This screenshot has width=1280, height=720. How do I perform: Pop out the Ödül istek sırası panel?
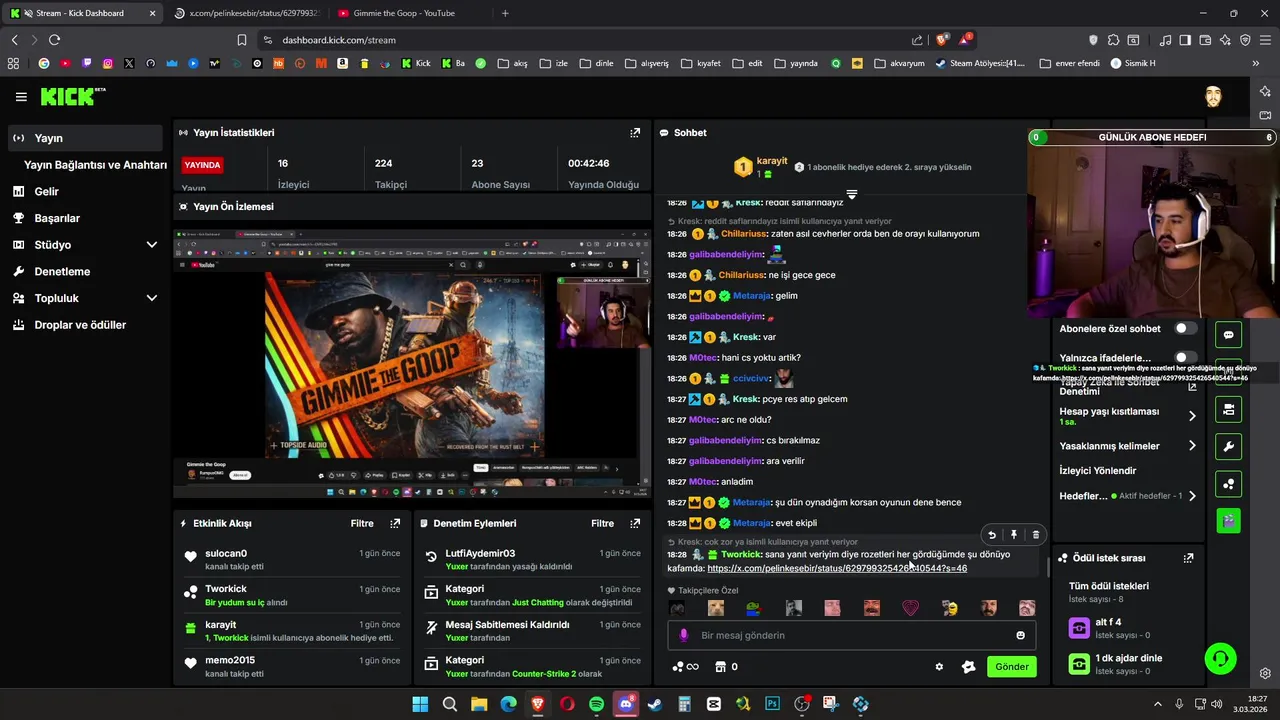coord(1188,558)
